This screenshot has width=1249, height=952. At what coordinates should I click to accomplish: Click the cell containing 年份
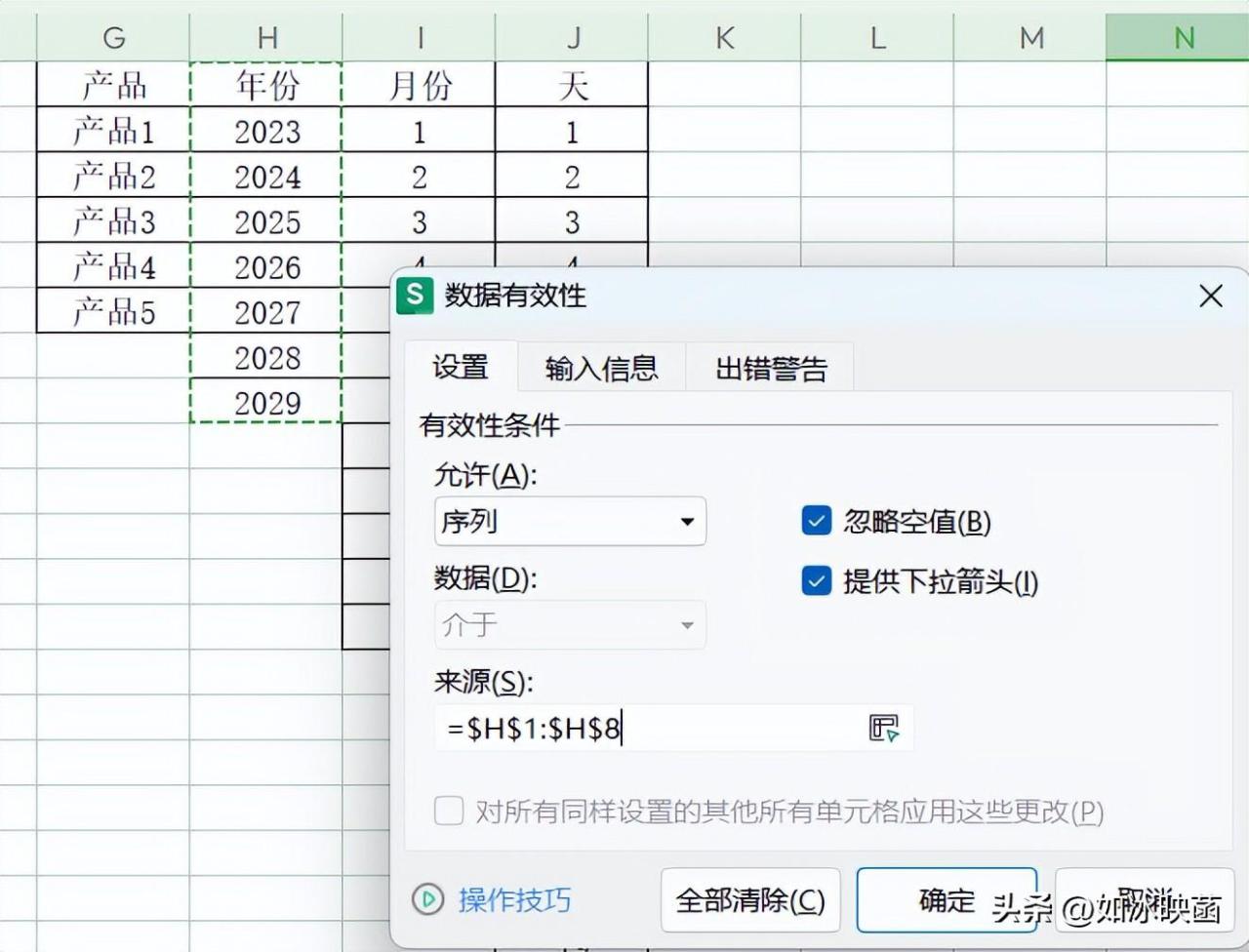(x=266, y=85)
